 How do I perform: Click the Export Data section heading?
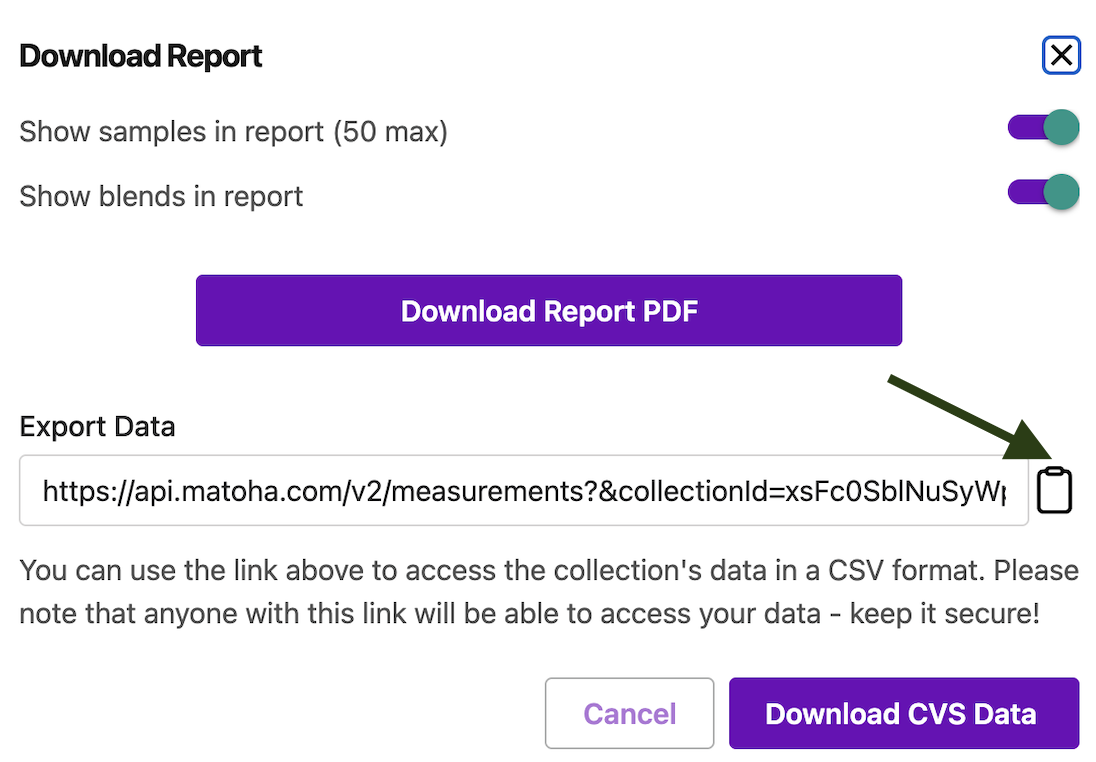click(x=97, y=427)
